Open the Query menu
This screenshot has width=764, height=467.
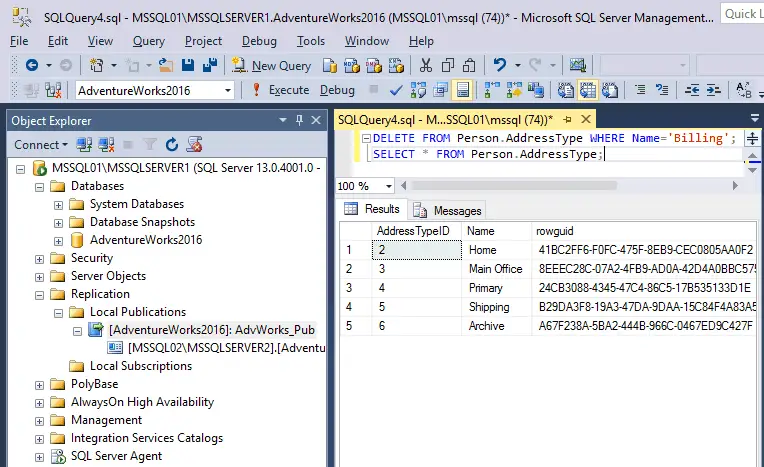149,41
